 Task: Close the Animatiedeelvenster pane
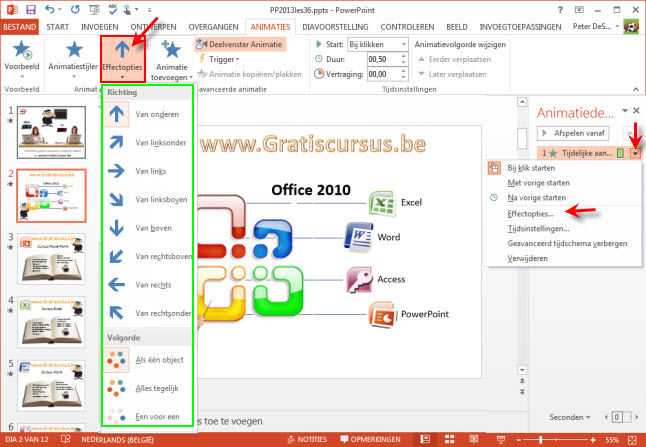(x=637, y=110)
